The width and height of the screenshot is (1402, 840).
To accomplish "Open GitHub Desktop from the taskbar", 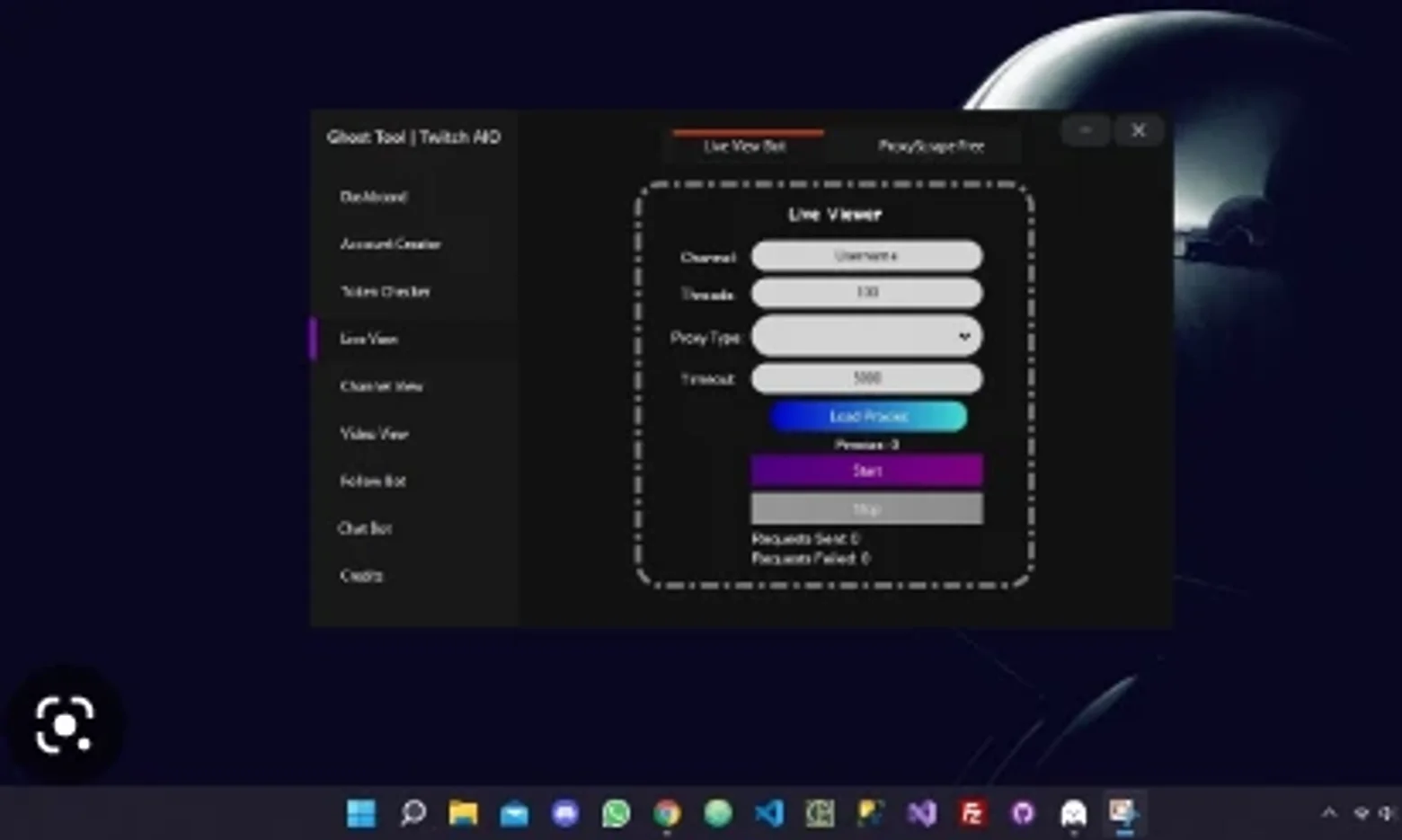I will pos(1023,813).
